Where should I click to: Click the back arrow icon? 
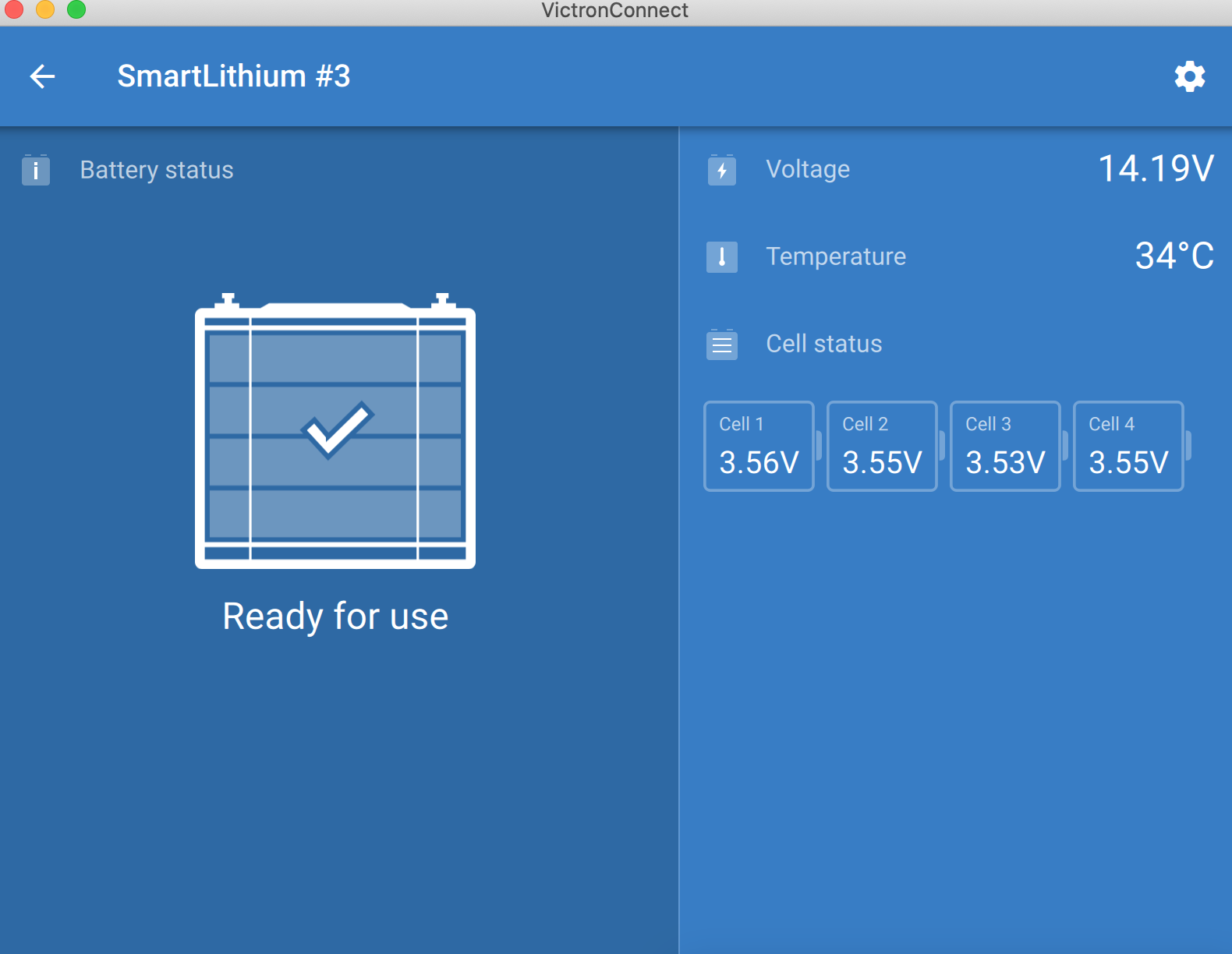click(42, 76)
